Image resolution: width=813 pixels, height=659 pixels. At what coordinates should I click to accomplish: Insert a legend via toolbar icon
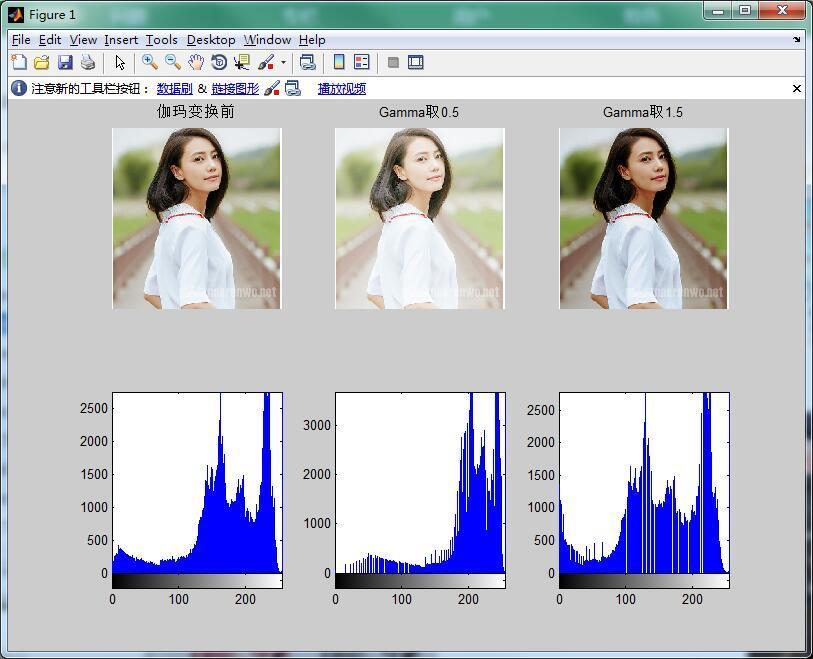tap(362, 63)
